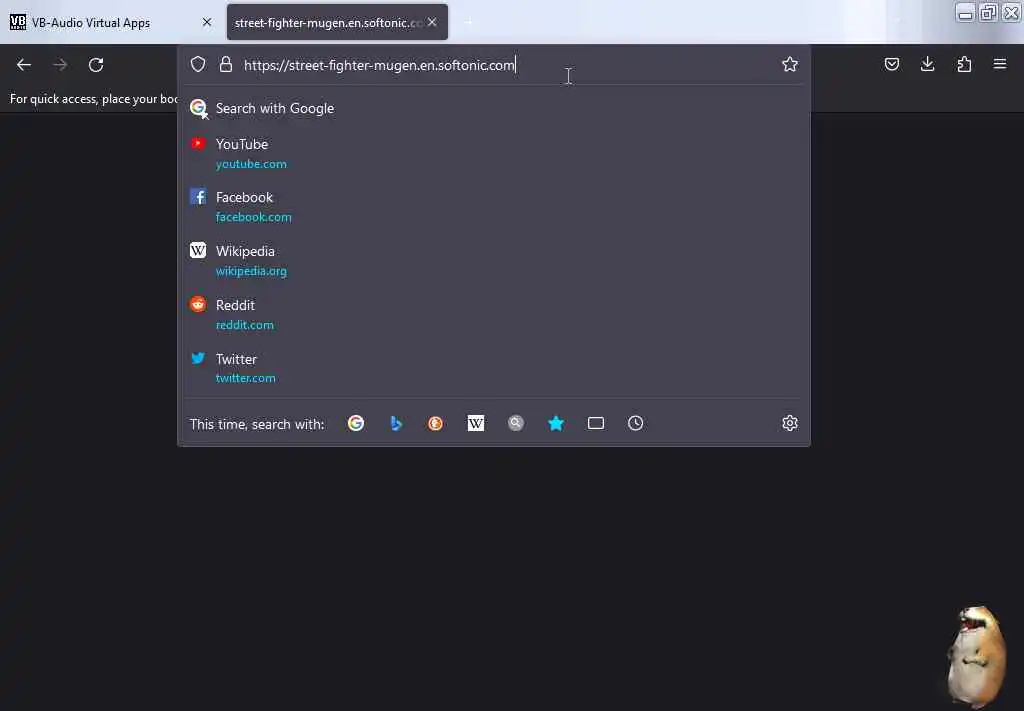Open the hamburger application menu
The height and width of the screenshot is (711, 1024).
click(x=1000, y=64)
